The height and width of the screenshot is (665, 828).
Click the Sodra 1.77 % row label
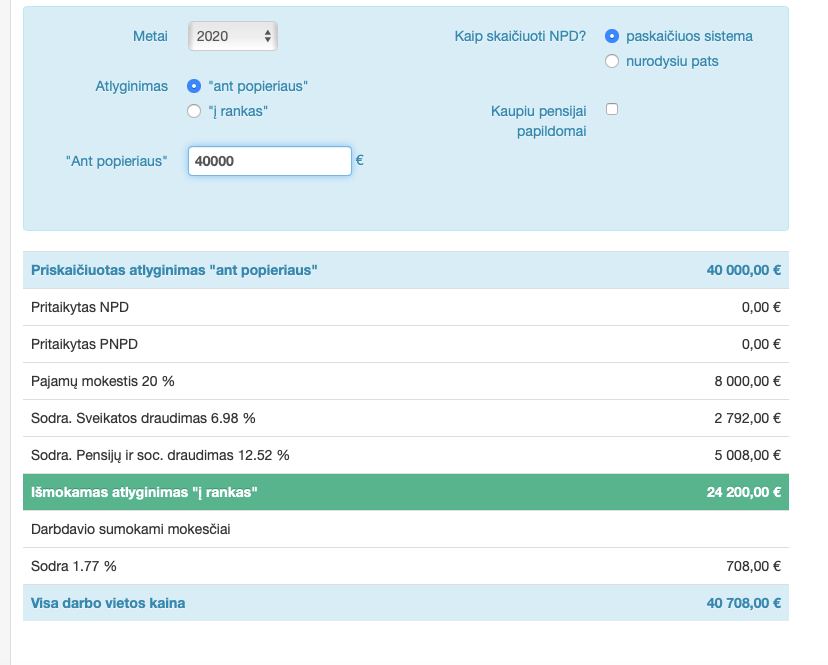coord(73,566)
